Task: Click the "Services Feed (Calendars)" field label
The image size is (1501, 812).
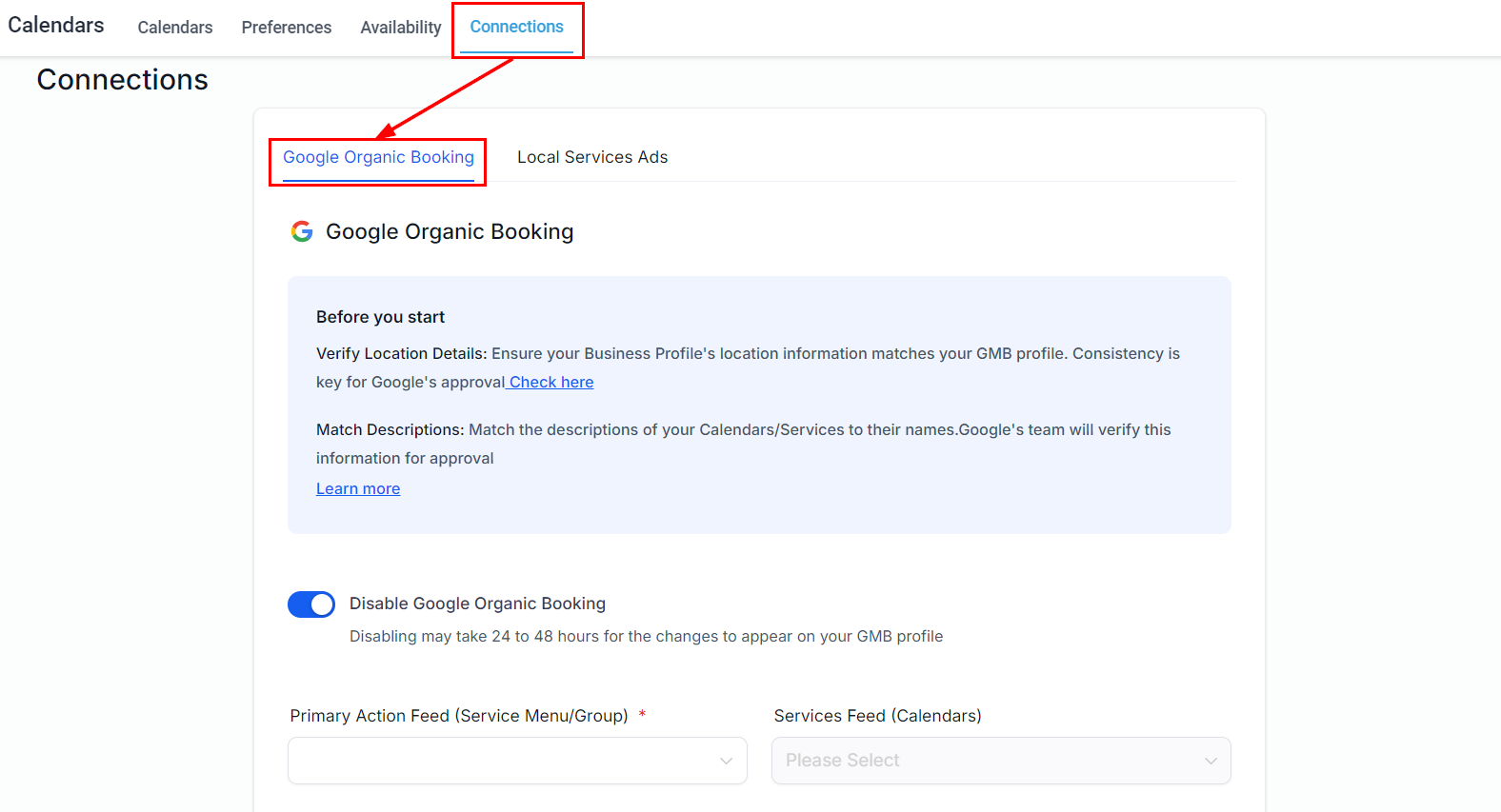Action: click(x=877, y=716)
